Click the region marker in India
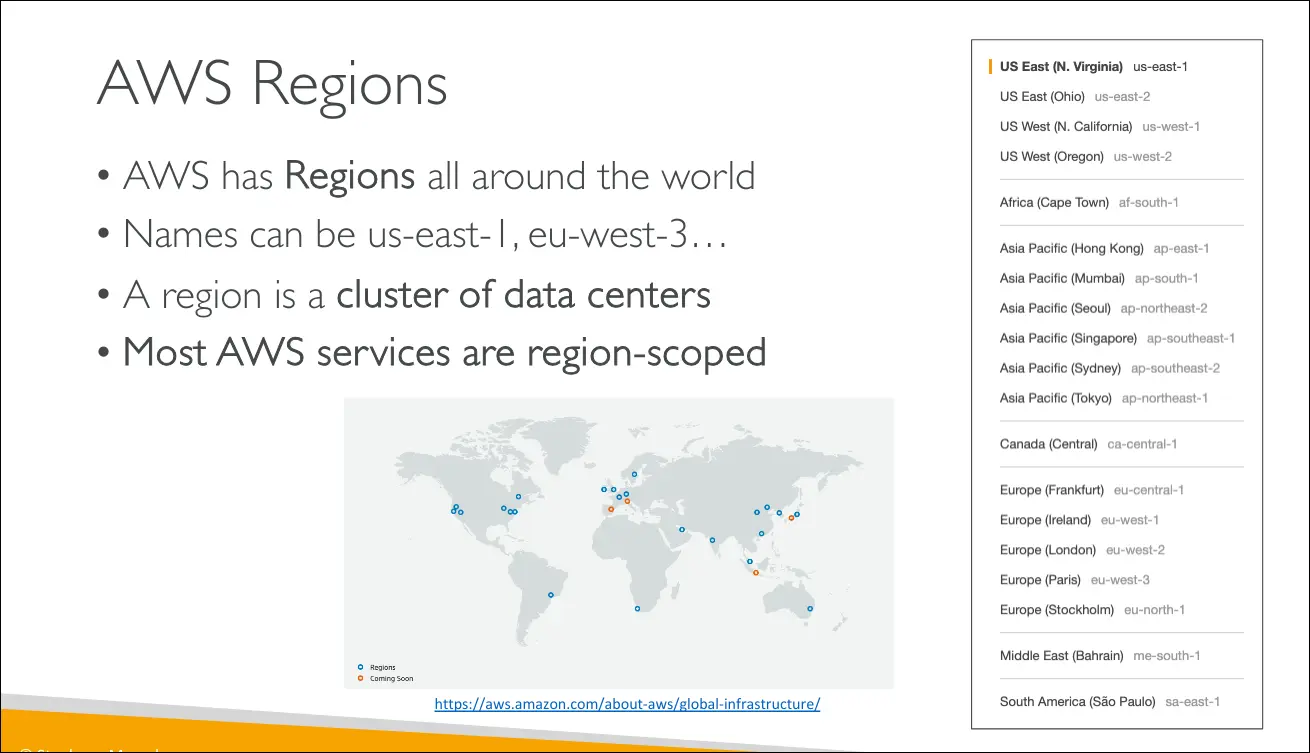 (713, 540)
